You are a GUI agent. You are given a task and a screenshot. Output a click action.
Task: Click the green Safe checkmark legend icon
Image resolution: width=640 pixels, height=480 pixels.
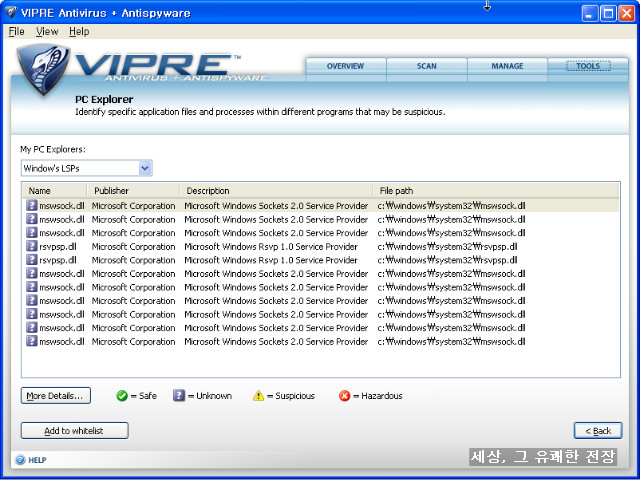coord(122,396)
